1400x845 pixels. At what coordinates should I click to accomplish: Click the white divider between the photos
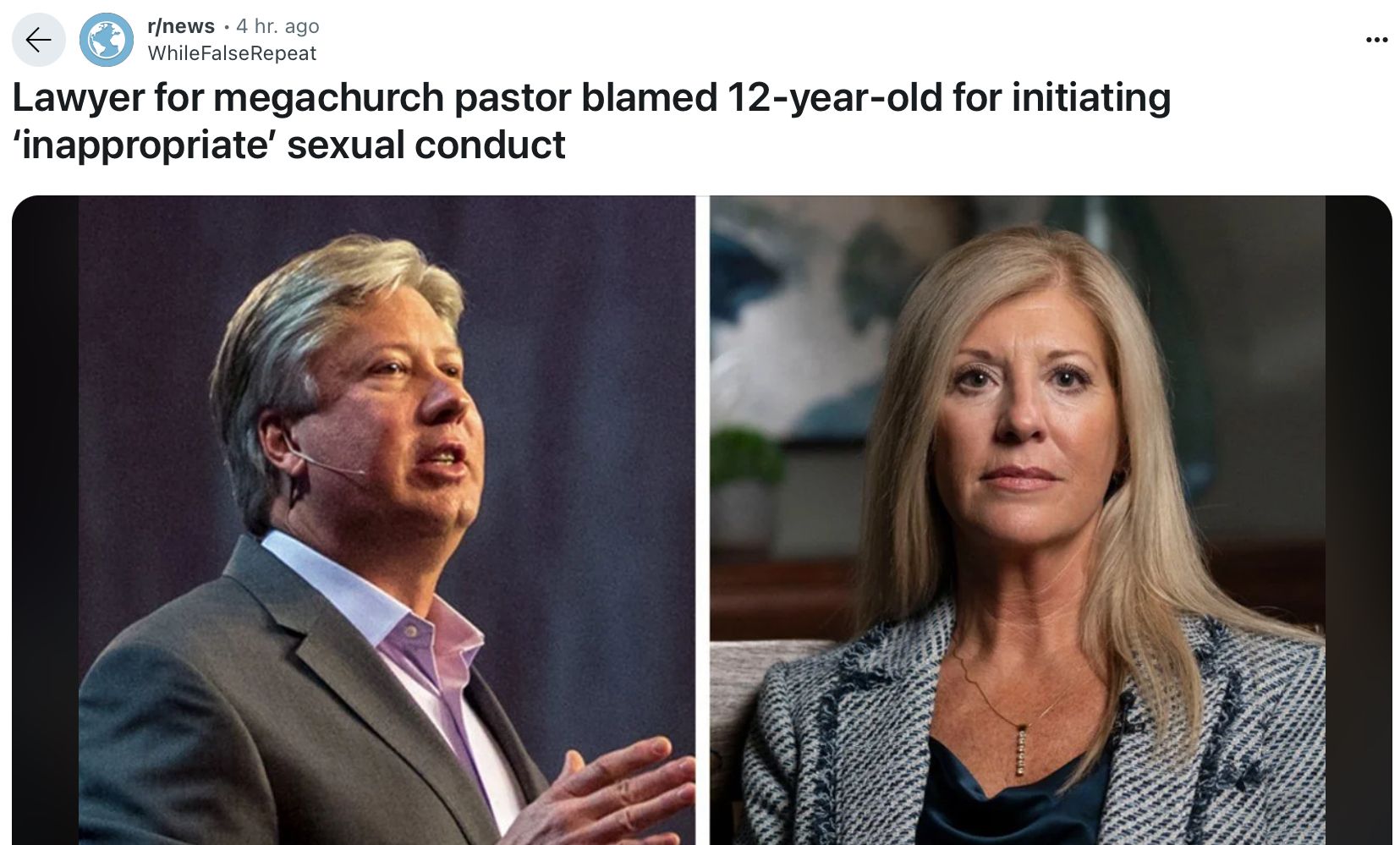pyautogui.click(x=702, y=520)
